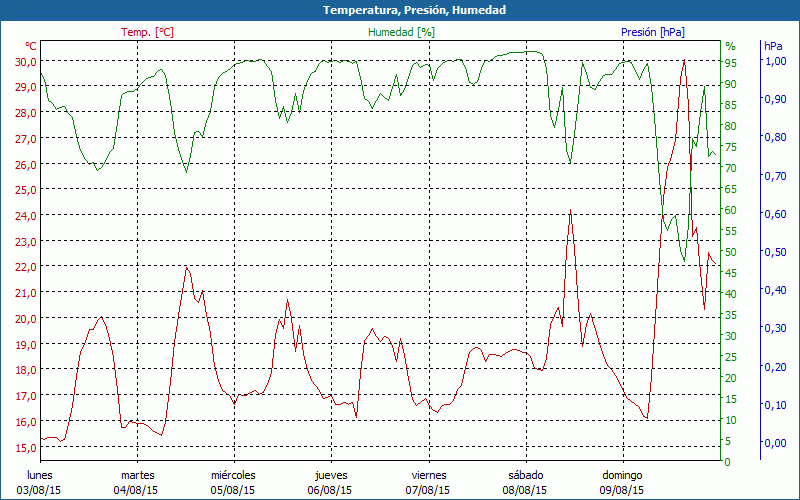Screen dimensions: 800x500
Task: Click the 15,0 tick on temperature axis
Action: [x=25, y=447]
